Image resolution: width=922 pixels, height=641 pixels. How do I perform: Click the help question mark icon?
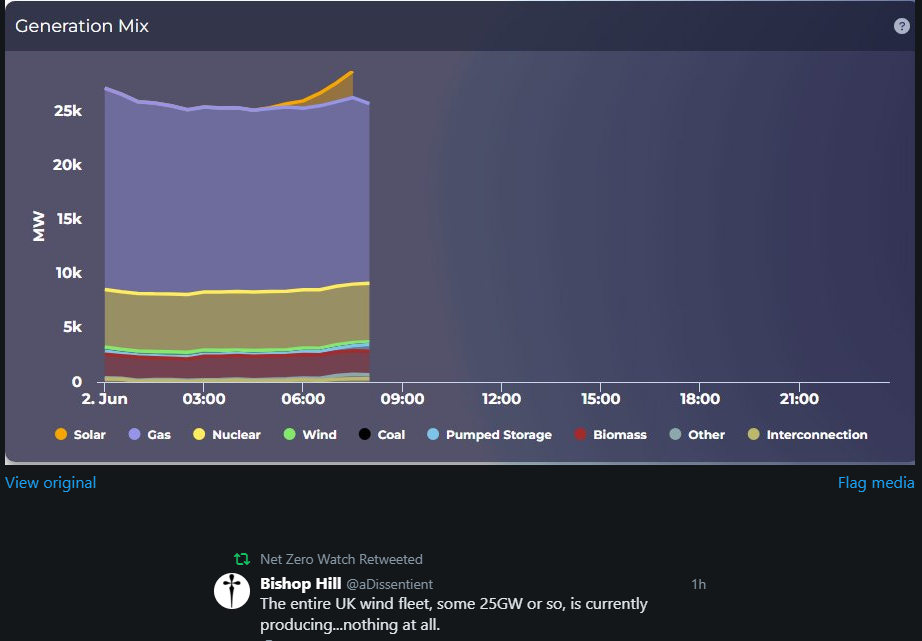902,26
